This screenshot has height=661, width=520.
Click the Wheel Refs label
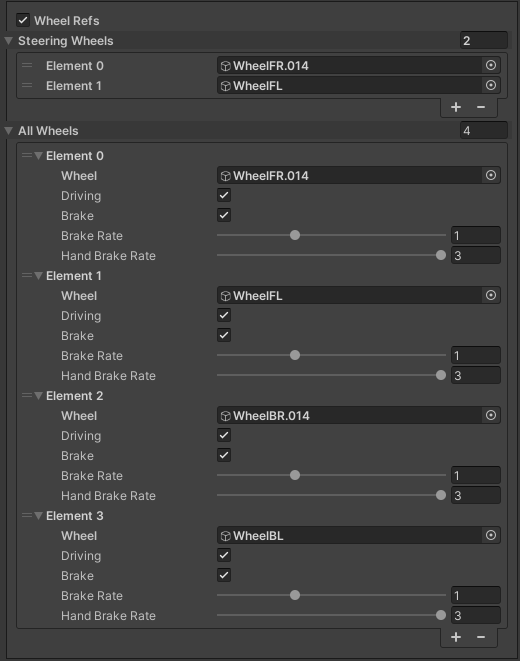[67, 21]
